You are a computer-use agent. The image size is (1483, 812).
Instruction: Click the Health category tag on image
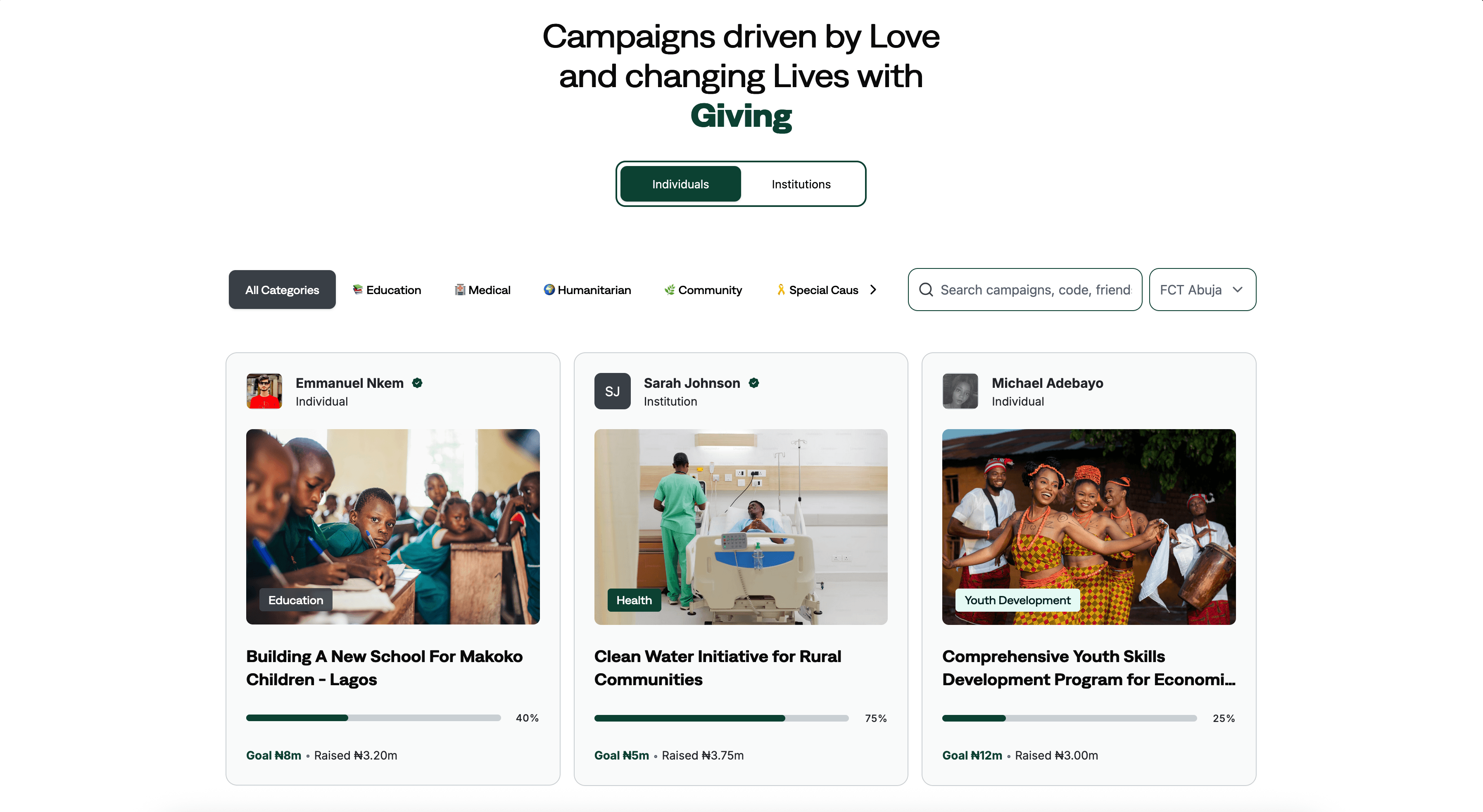(x=634, y=600)
